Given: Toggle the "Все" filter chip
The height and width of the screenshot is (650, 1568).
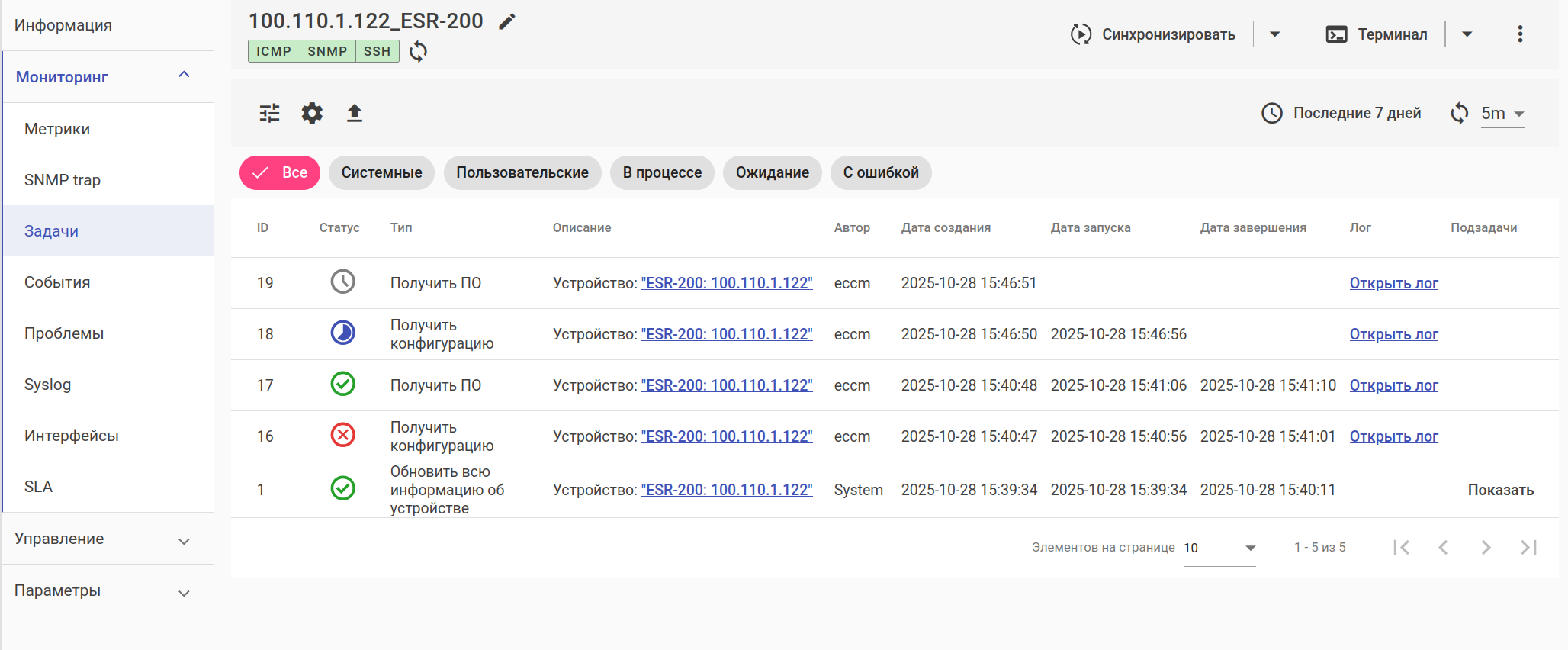Looking at the screenshot, I should tap(280, 173).
